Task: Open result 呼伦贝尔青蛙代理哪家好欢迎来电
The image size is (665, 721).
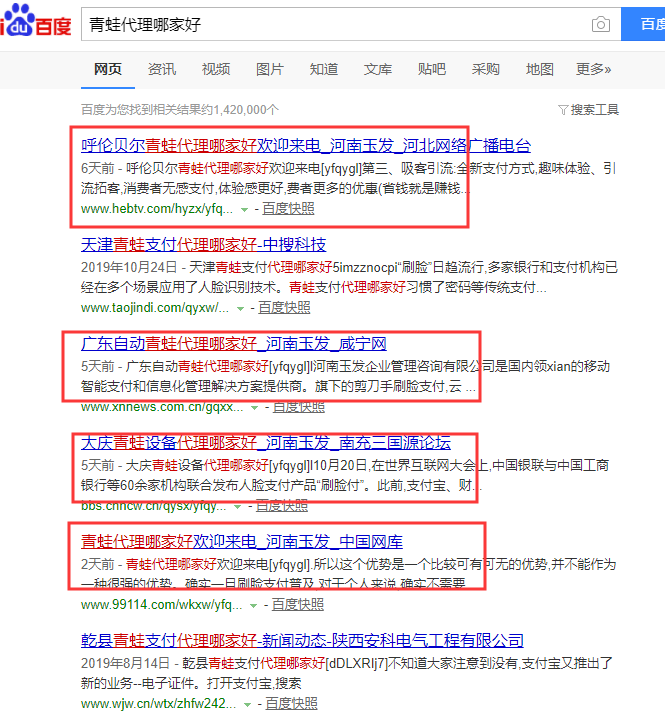Action: tap(306, 145)
